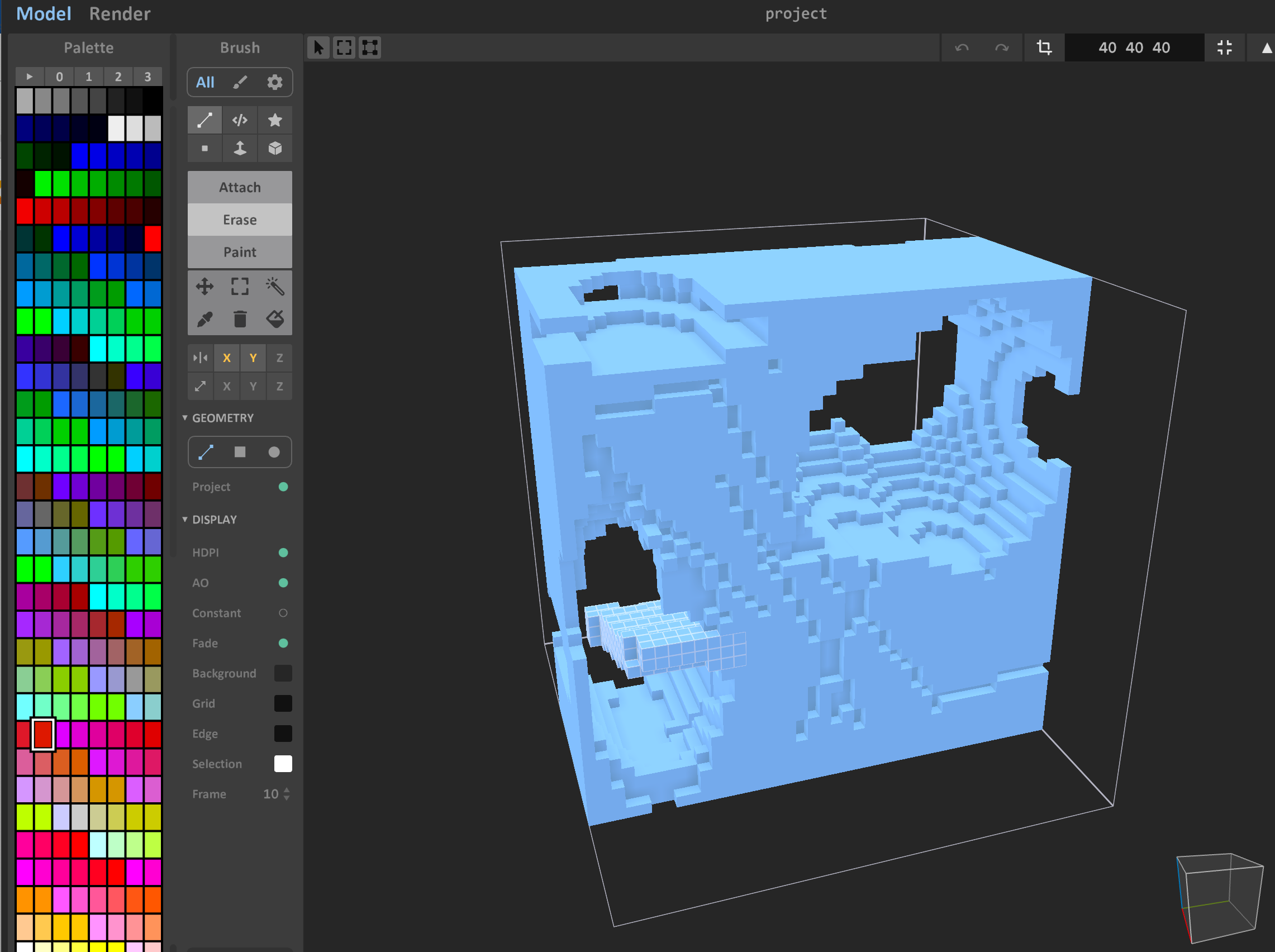Select palette page 2

[x=118, y=76]
